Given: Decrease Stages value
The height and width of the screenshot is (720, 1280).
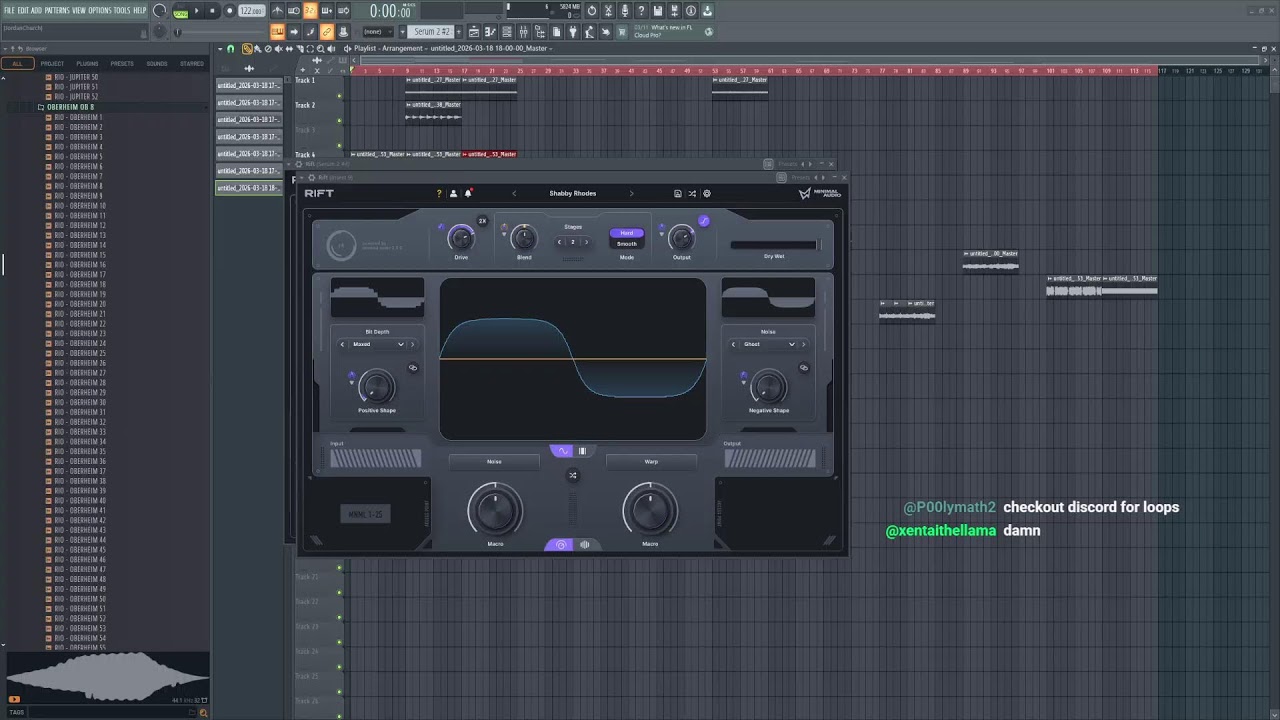Looking at the screenshot, I should (561, 242).
